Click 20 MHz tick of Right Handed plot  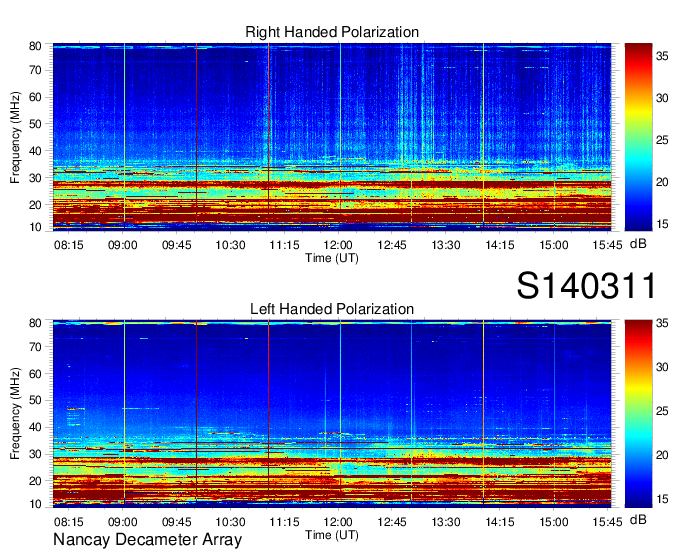[x=35, y=205]
